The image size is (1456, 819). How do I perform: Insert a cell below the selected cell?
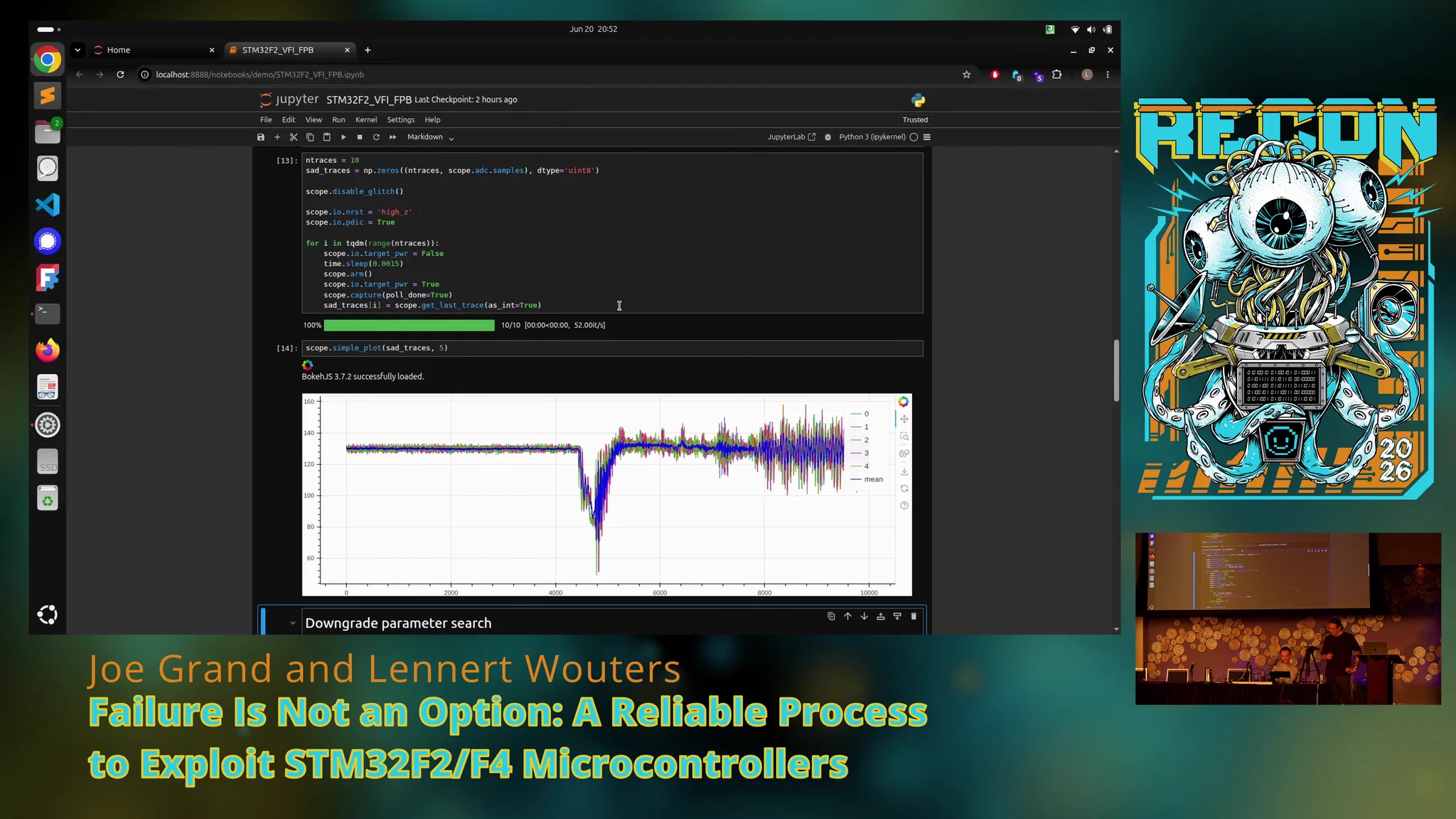897,616
